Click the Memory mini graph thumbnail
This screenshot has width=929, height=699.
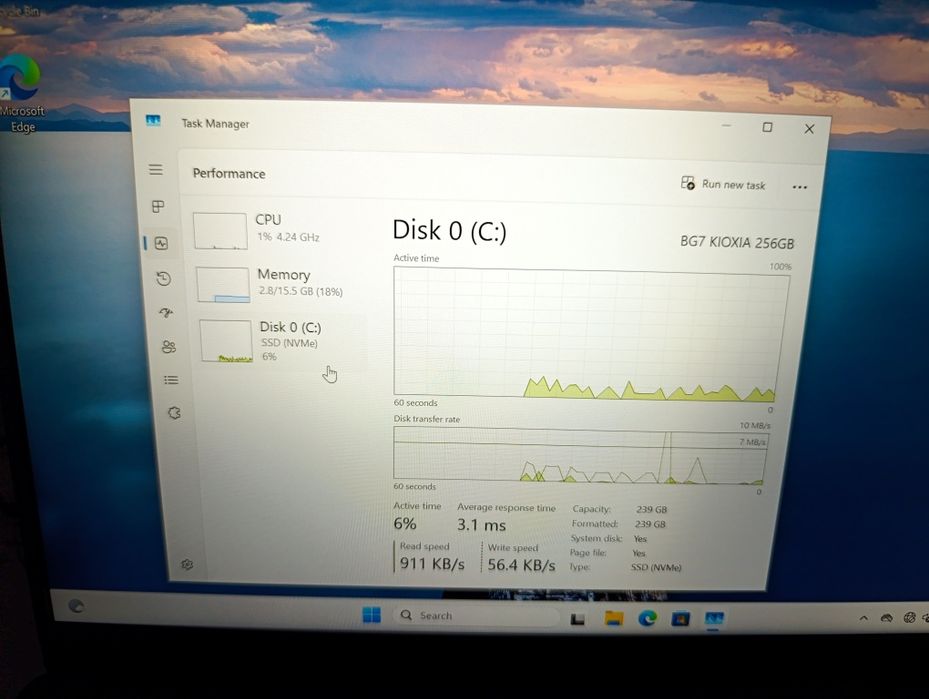pyautogui.click(x=223, y=284)
